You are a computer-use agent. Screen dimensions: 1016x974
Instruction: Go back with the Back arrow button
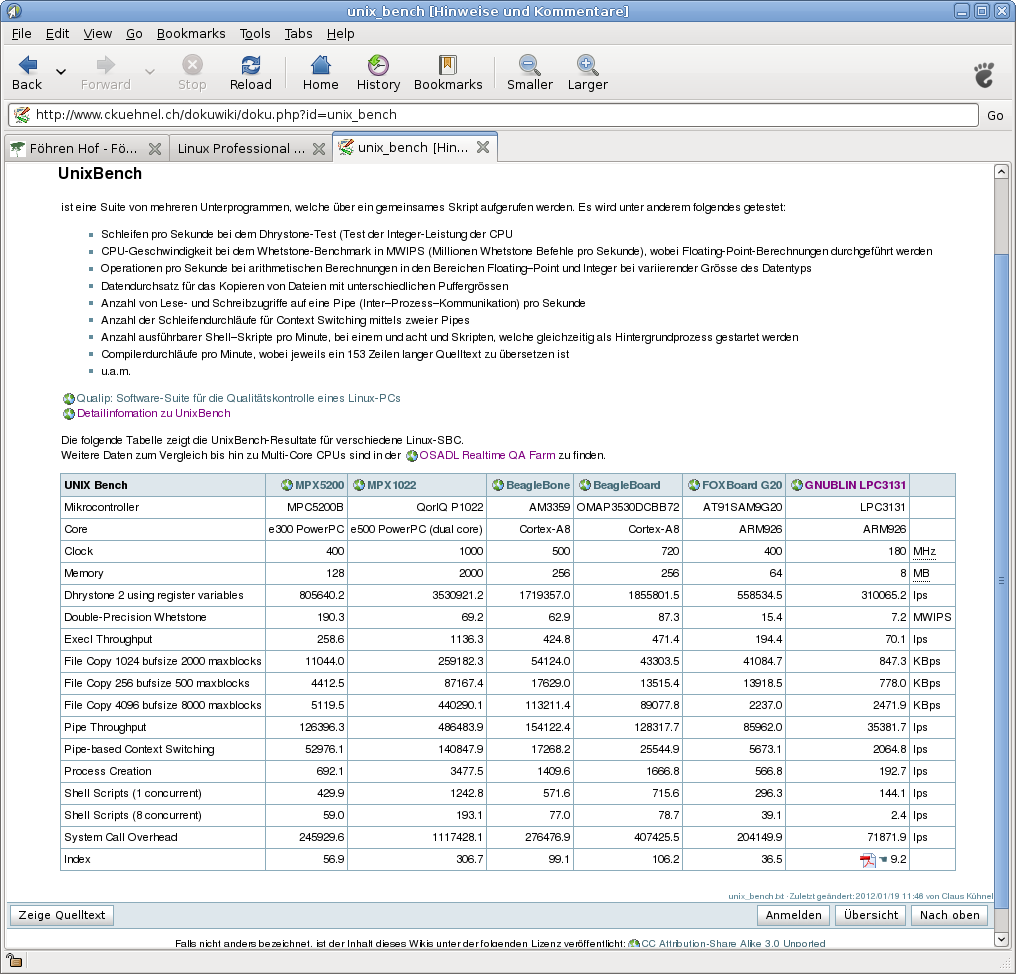click(27, 73)
